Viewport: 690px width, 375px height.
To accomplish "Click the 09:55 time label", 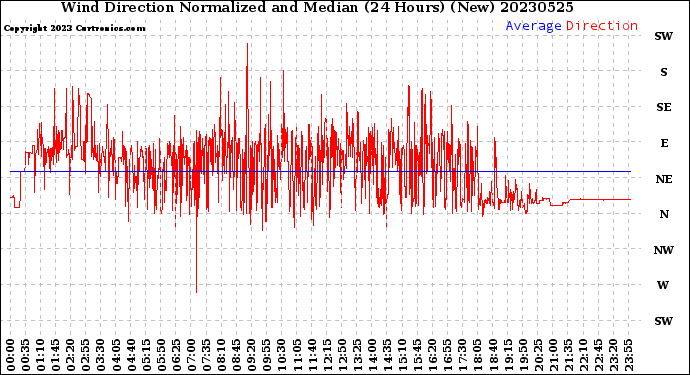I will [x=266, y=355].
